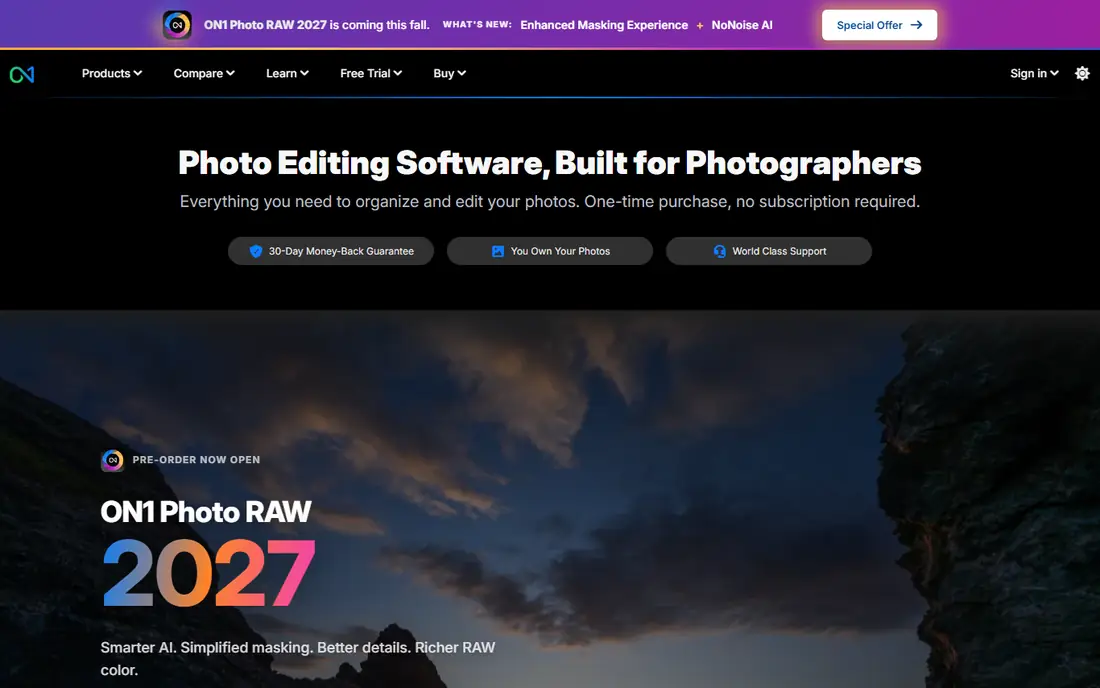Click the arrow icon in Special Offer
Screen dimensions: 1100x688
pos(916,25)
